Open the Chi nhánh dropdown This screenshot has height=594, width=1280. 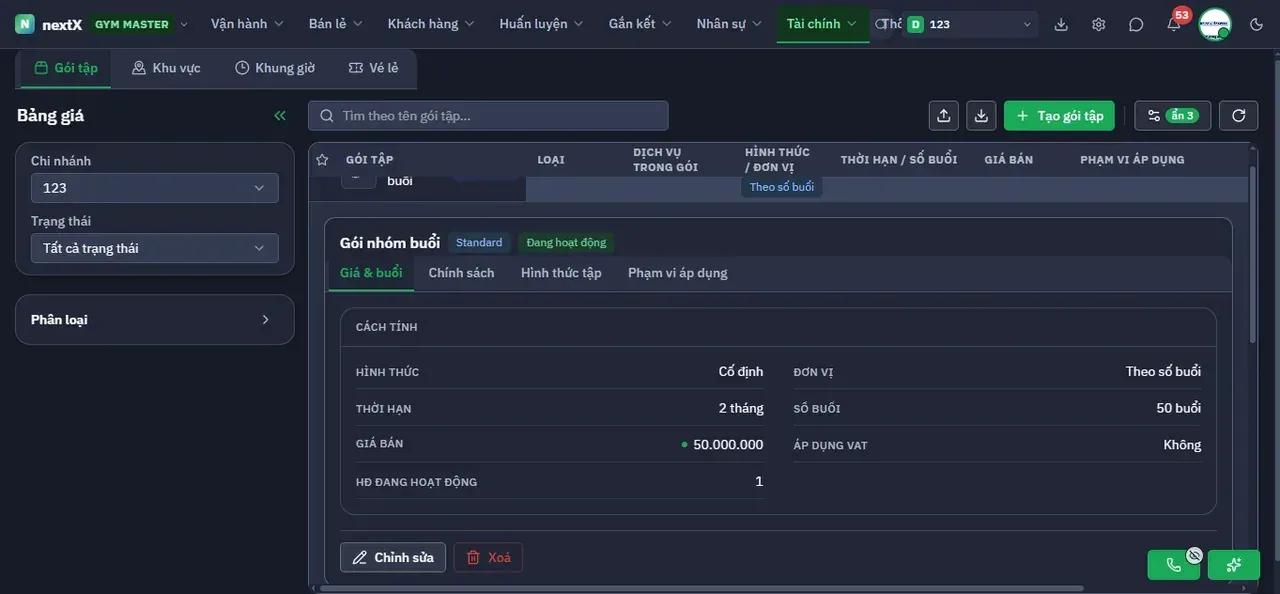click(155, 188)
